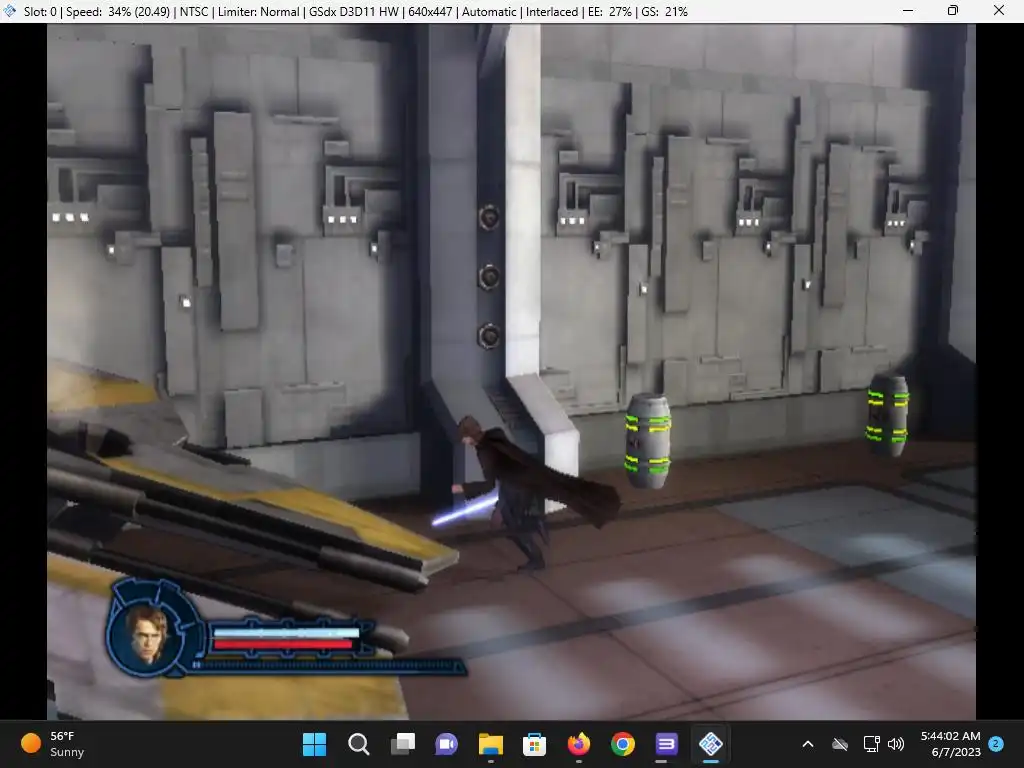Open the Windows Start menu
The width and height of the screenshot is (1024, 768).
click(x=314, y=744)
